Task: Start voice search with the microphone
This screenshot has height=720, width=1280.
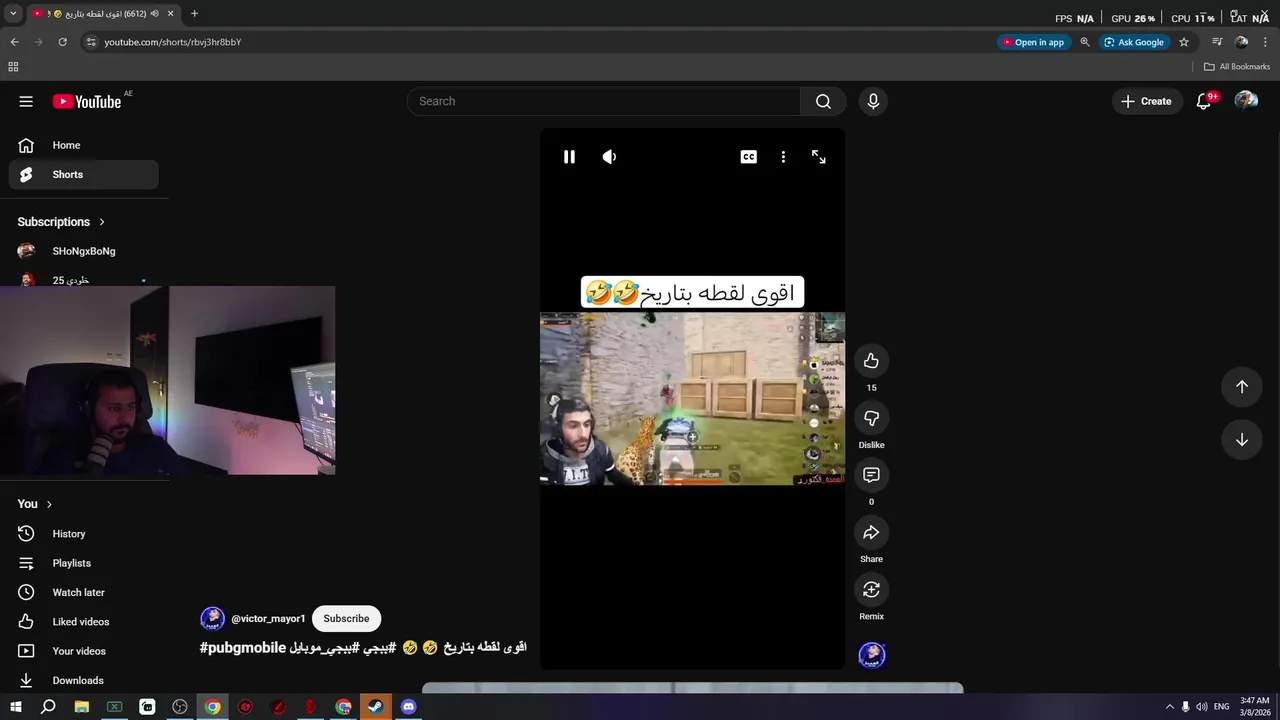Action: click(873, 101)
